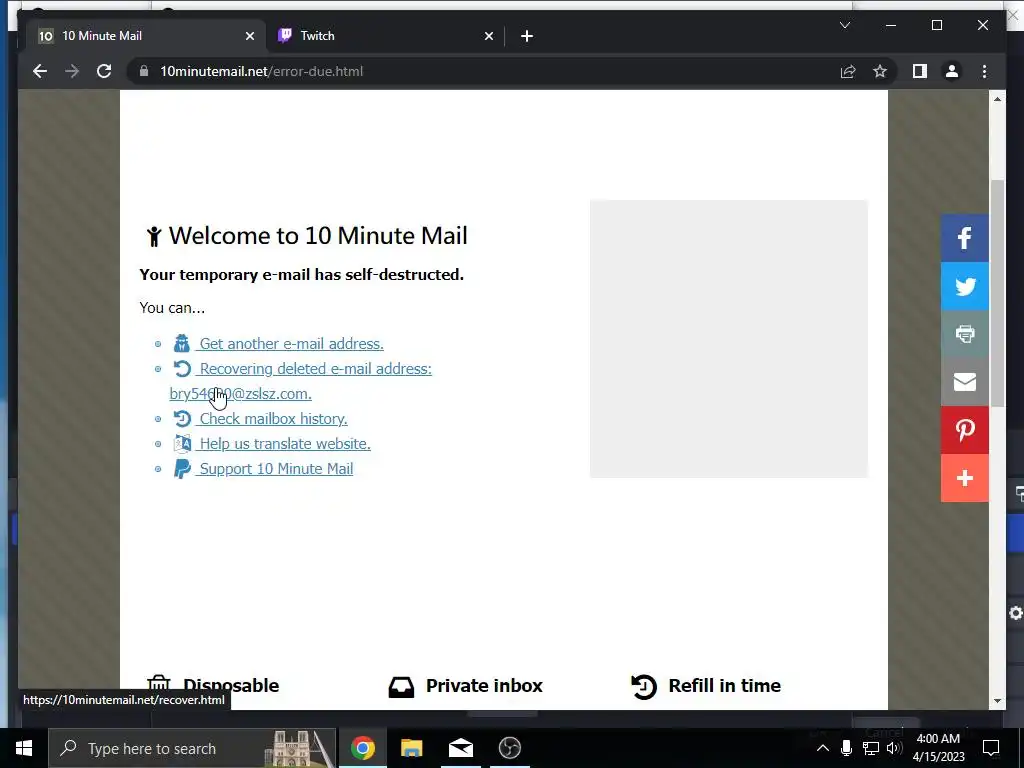
Task: Bookmark this page with the star icon
Action: click(880, 71)
